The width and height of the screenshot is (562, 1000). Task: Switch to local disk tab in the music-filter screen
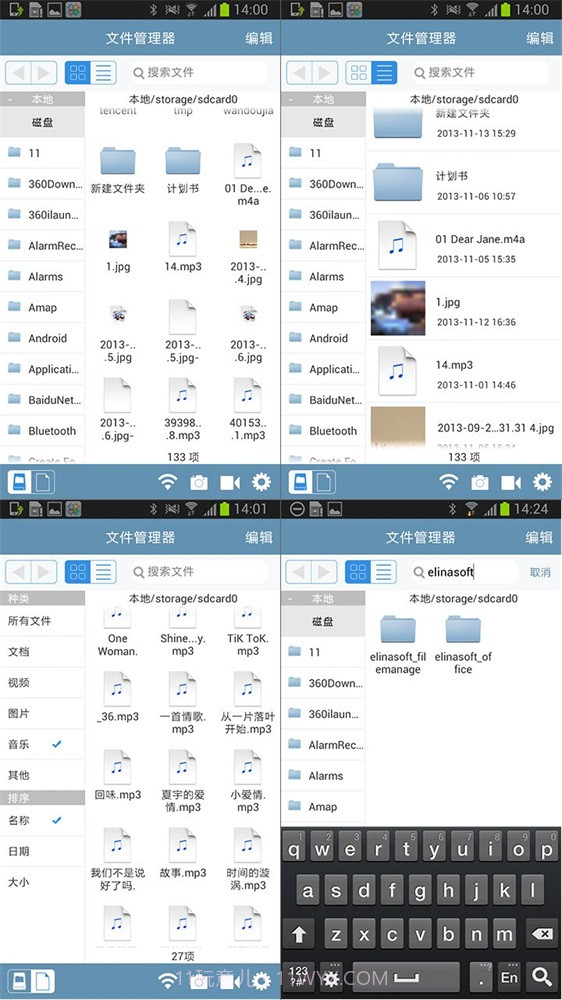[20, 982]
